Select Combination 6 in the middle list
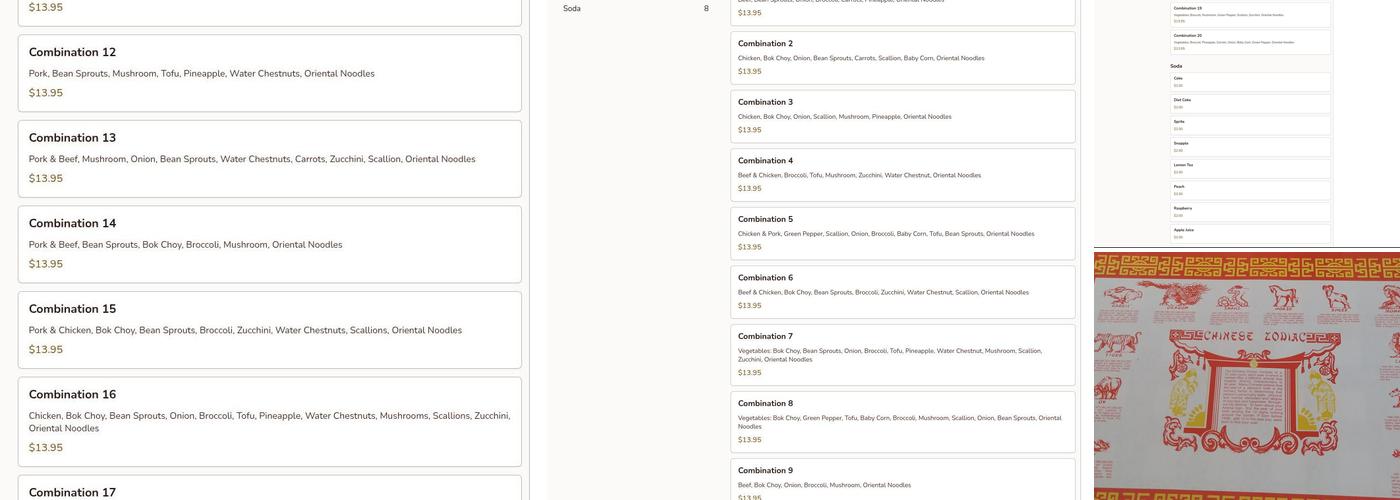 pyautogui.click(x=902, y=292)
